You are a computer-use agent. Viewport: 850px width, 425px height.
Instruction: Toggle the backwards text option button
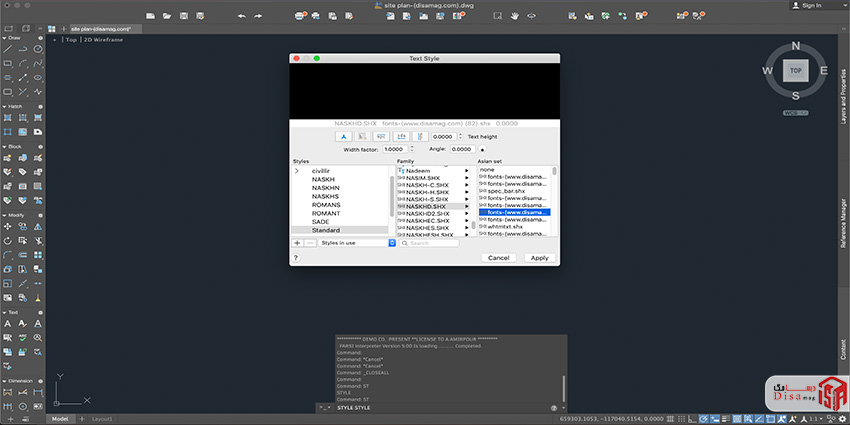[x=401, y=136]
